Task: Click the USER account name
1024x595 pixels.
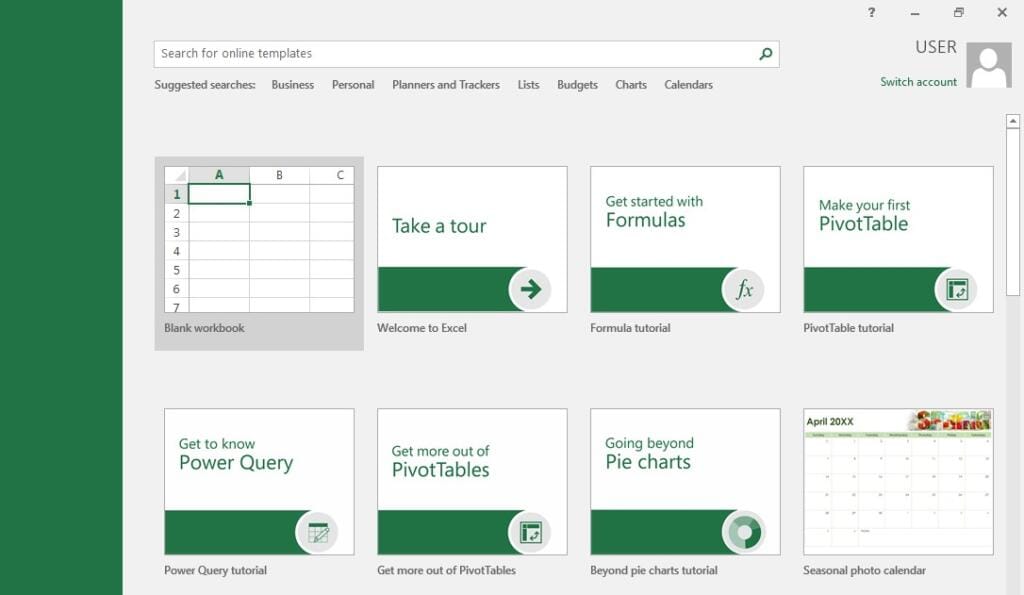Action: (936, 47)
